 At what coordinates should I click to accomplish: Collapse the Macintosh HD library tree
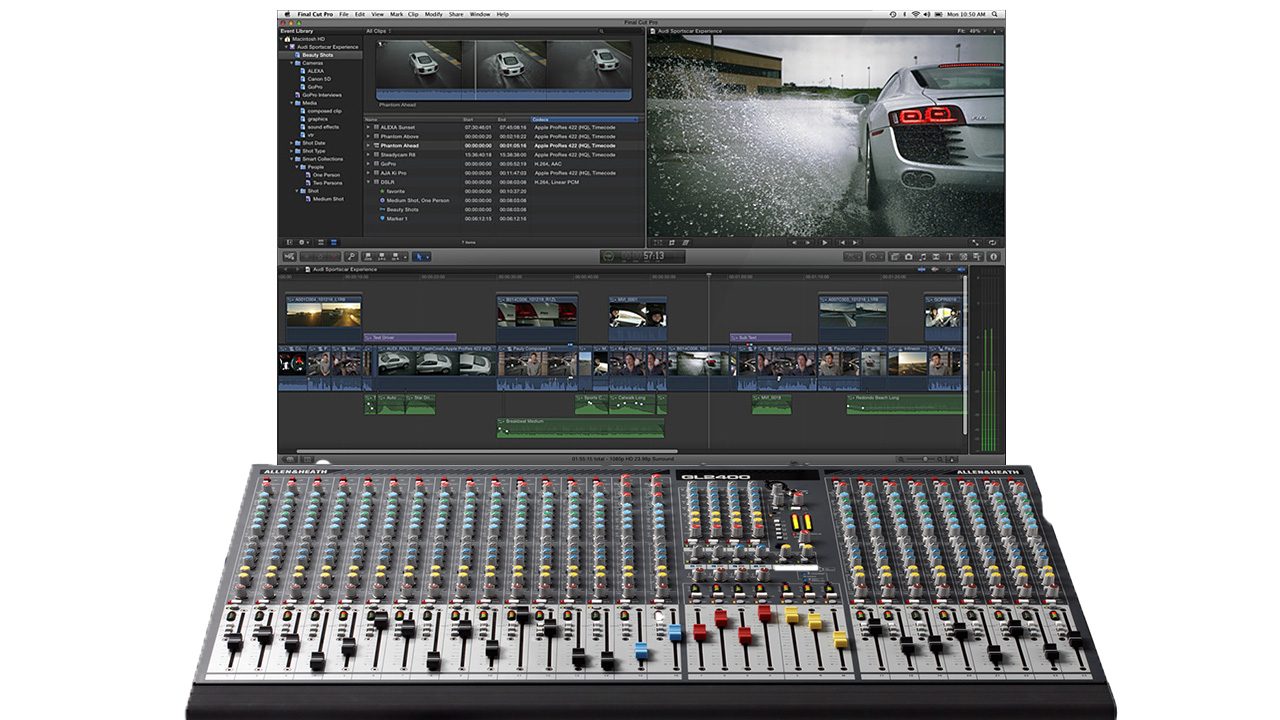[283, 39]
